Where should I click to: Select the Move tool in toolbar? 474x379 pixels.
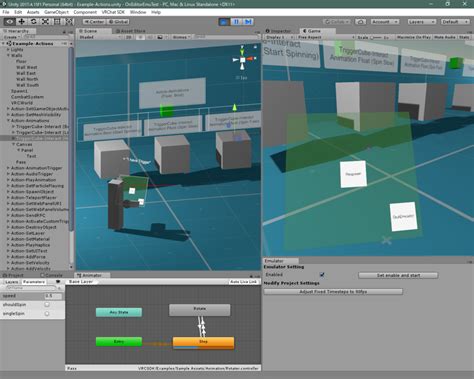(x=21, y=22)
